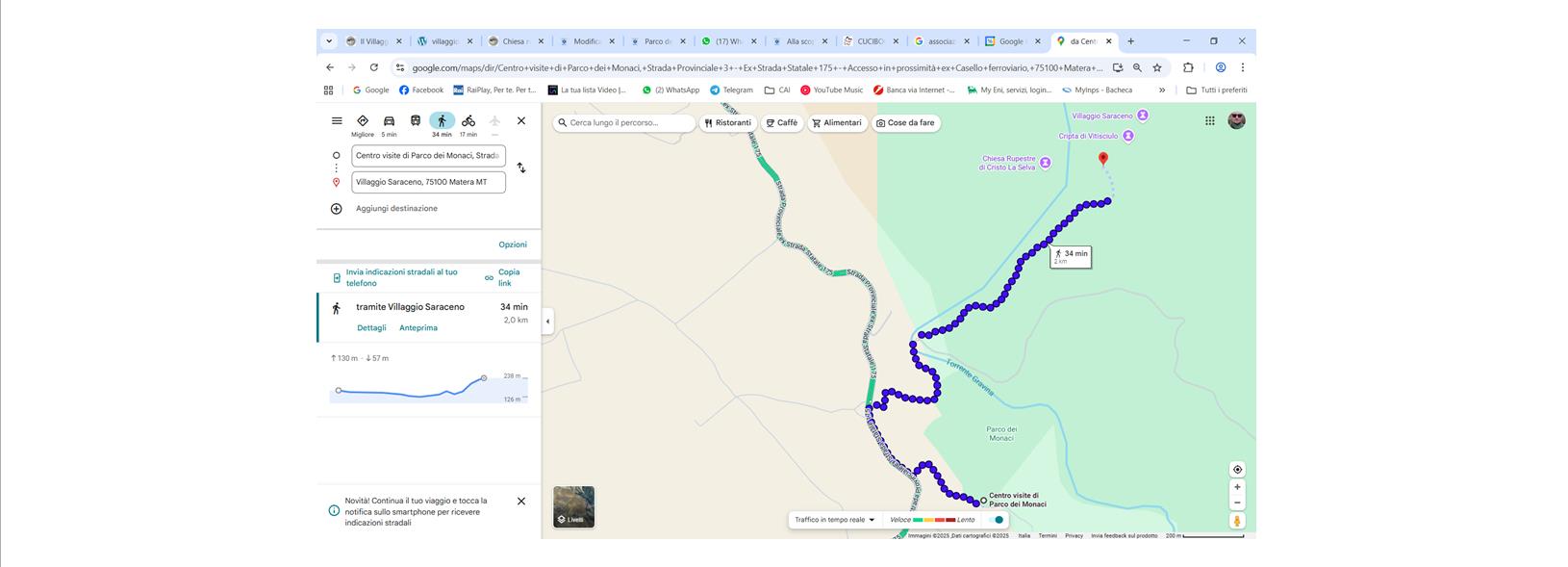Open the Dettagli route link
The width and height of the screenshot is (1568, 567).
[371, 328]
